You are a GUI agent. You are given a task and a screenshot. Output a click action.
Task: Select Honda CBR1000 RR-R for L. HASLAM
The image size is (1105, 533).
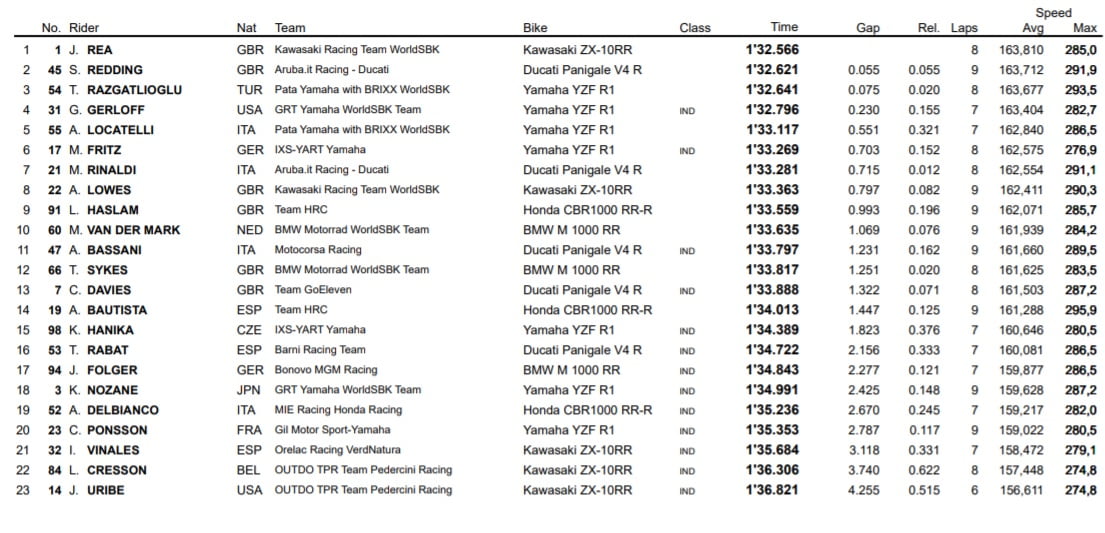587,210
